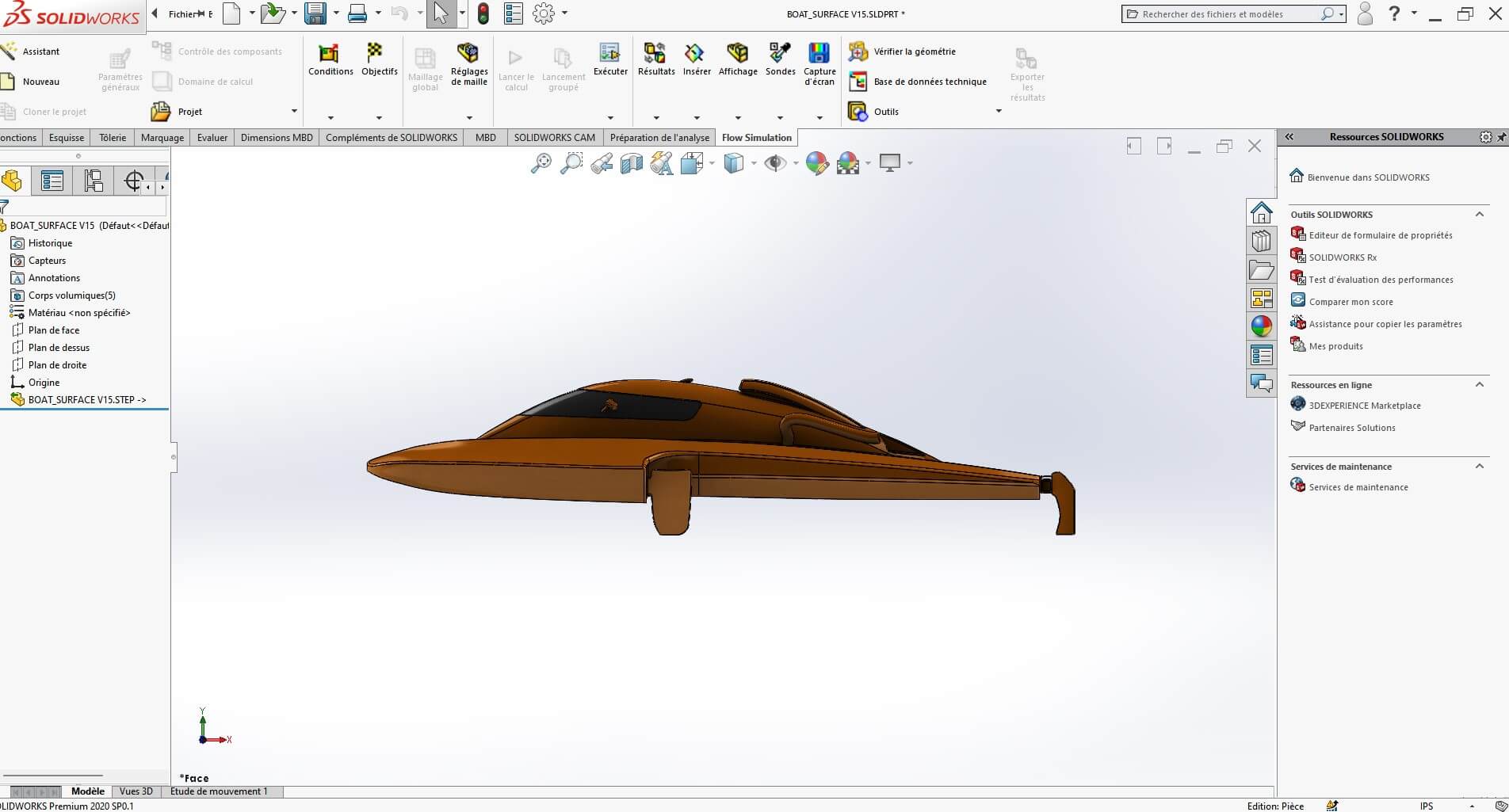
Task: Collapse the Ressources en ligne section
Action: (x=1479, y=385)
